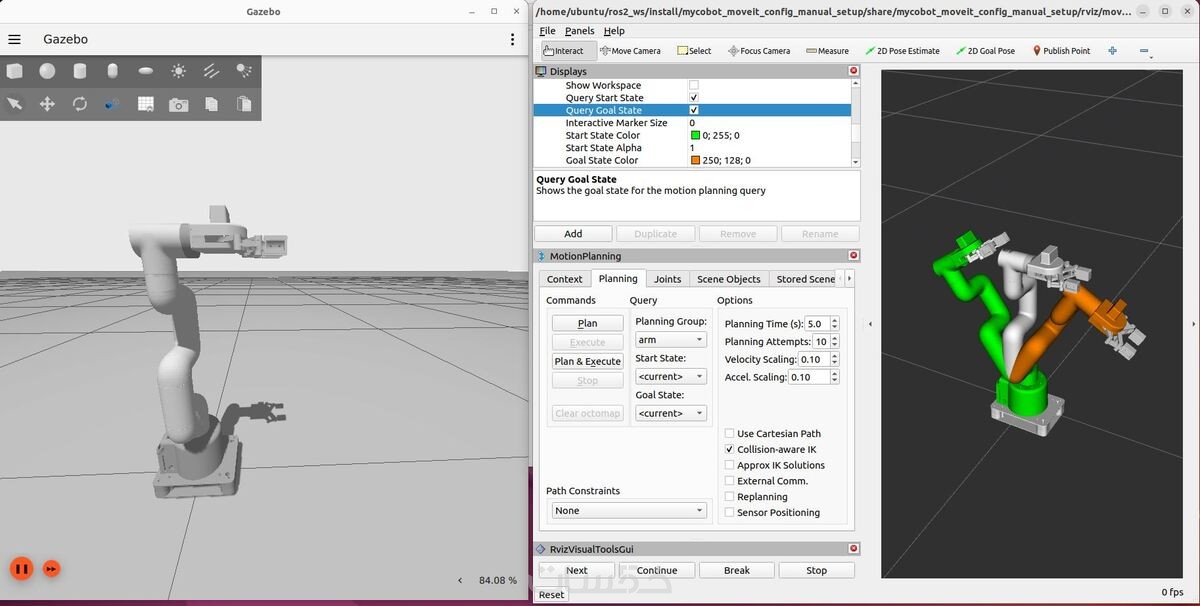
Task: Activate the Measure tool in RViz
Action: click(827, 51)
